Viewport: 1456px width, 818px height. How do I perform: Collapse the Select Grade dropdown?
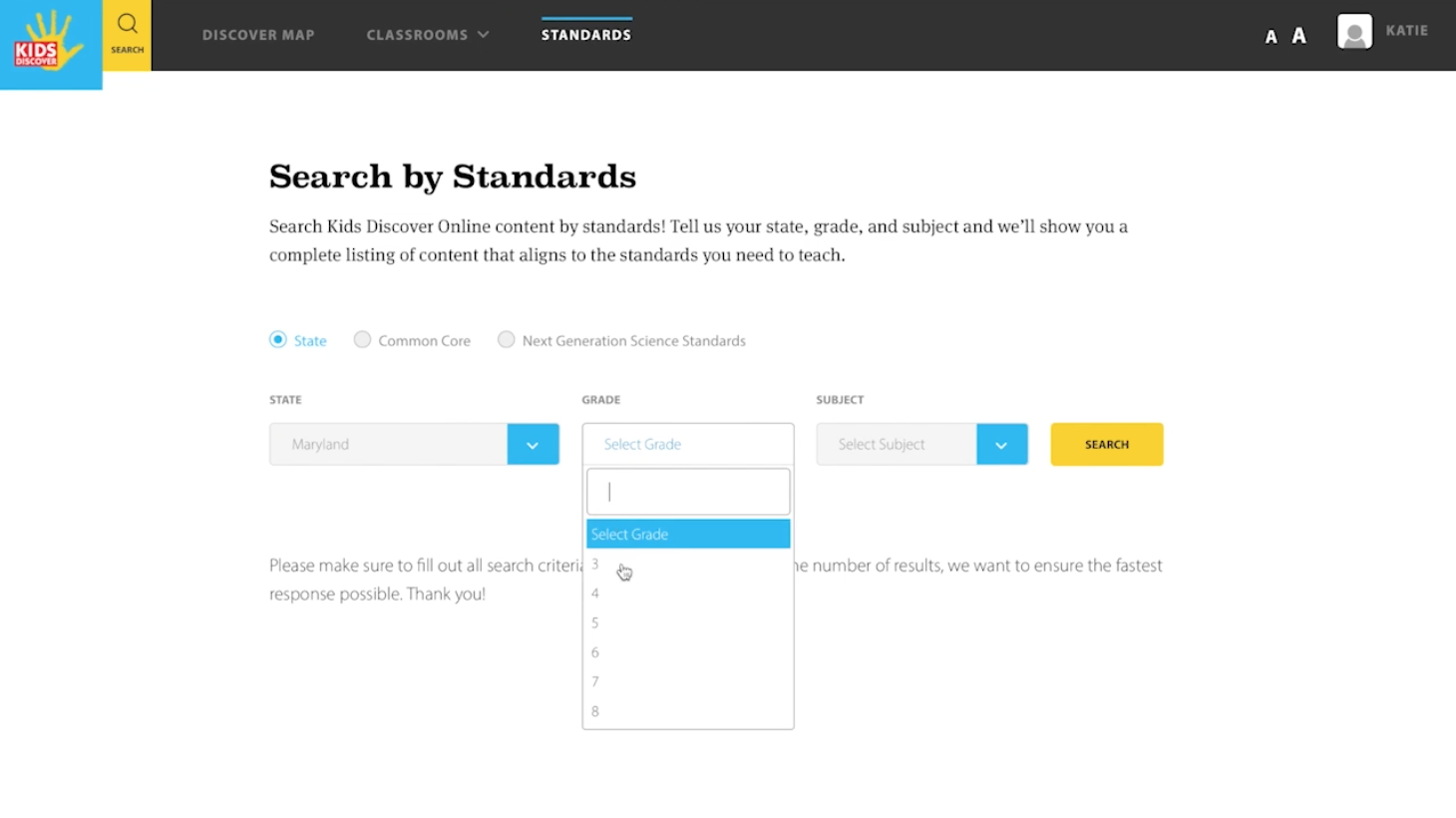click(x=687, y=445)
